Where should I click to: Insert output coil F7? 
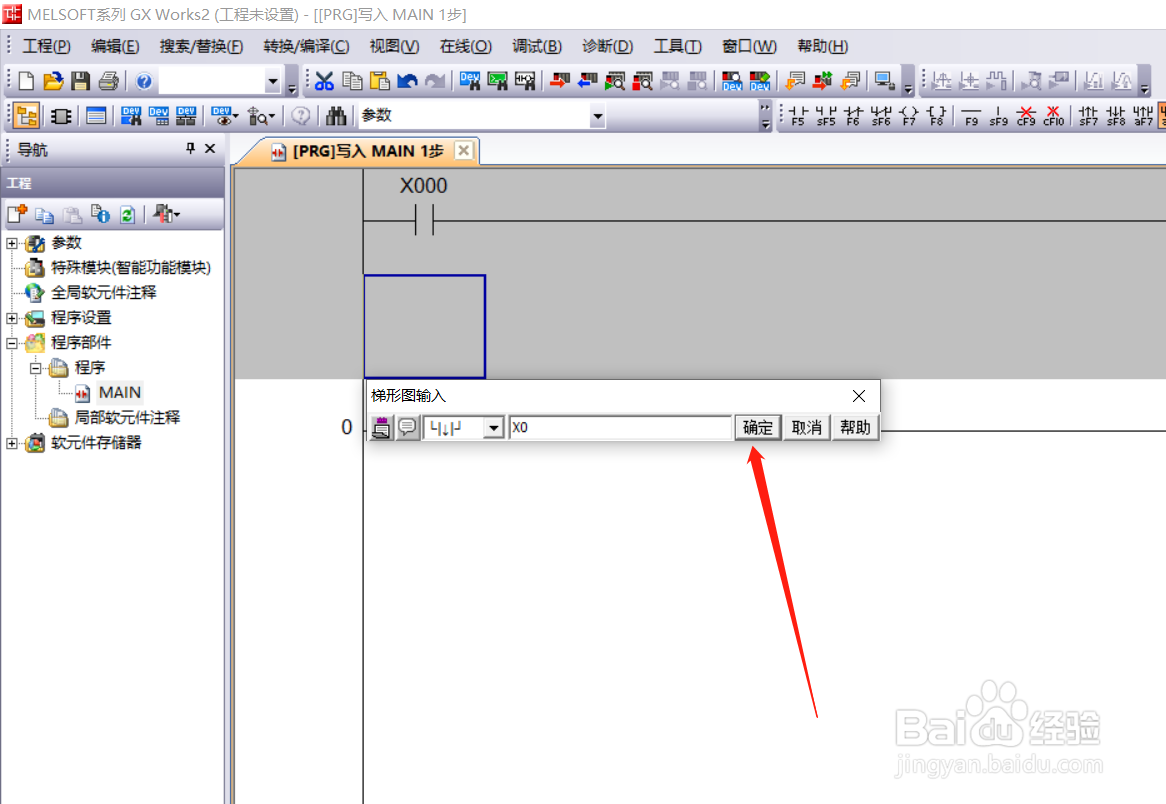coord(909,115)
